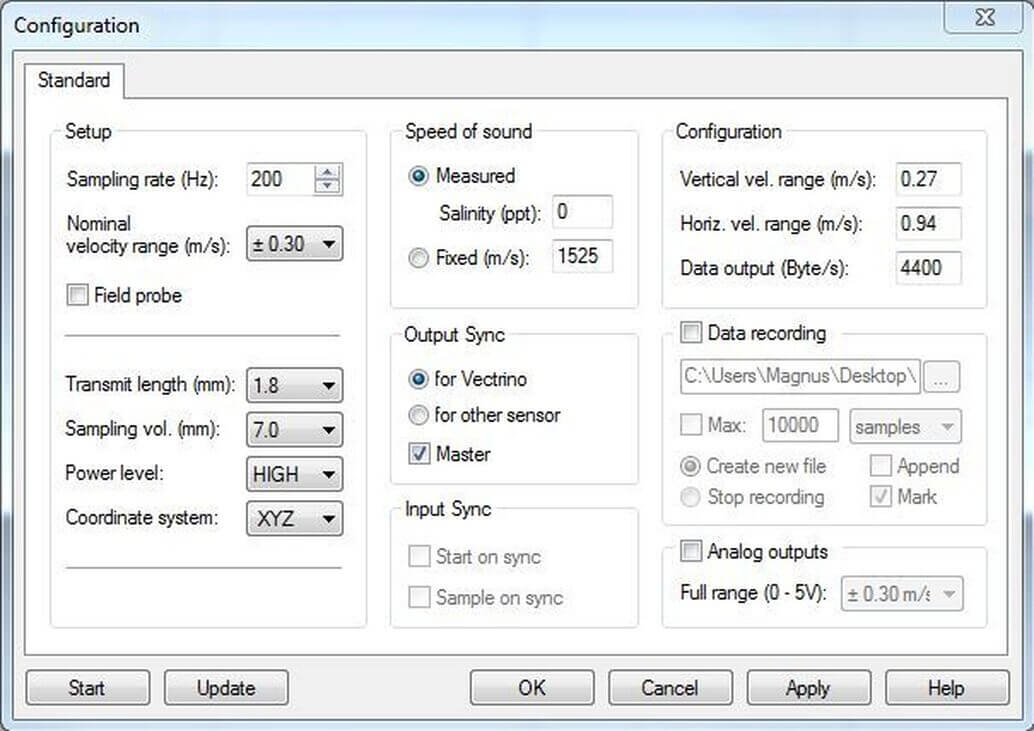Select the Stop recording option
The width and height of the screenshot is (1034, 731).
[x=690, y=496]
